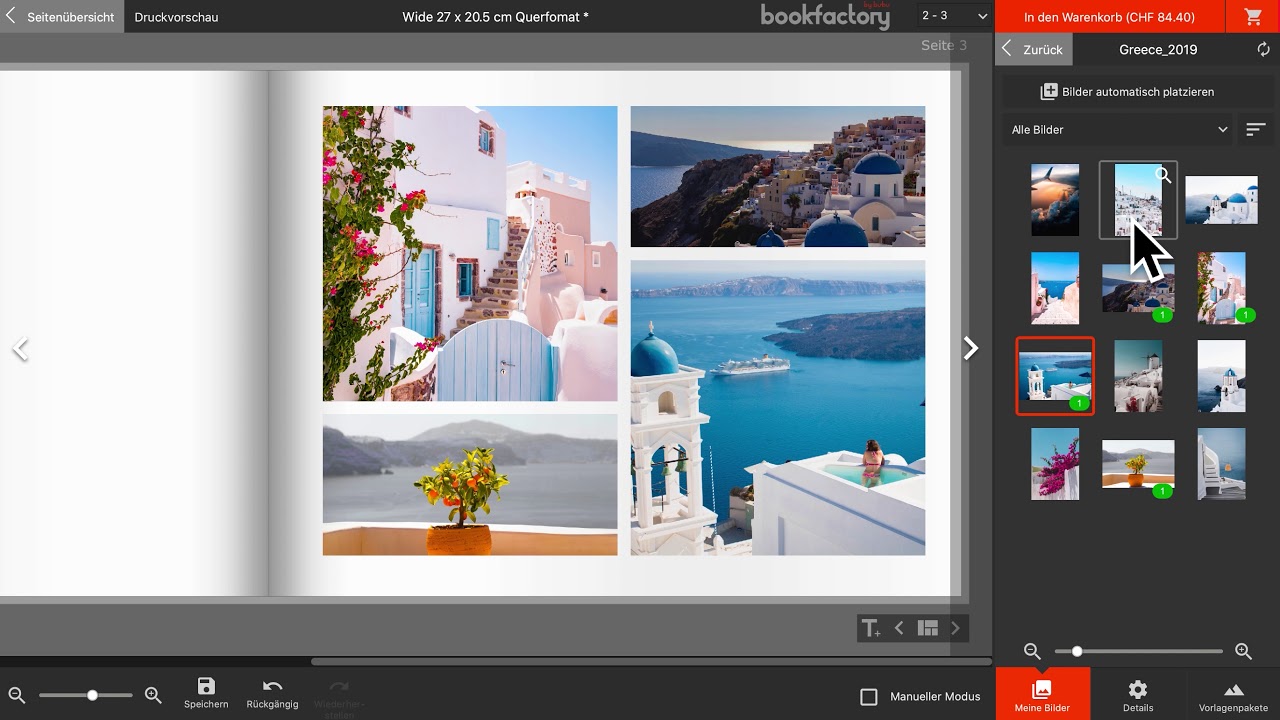The width and height of the screenshot is (1280, 720).
Task: Zoom out the page view
Action: coord(17,695)
